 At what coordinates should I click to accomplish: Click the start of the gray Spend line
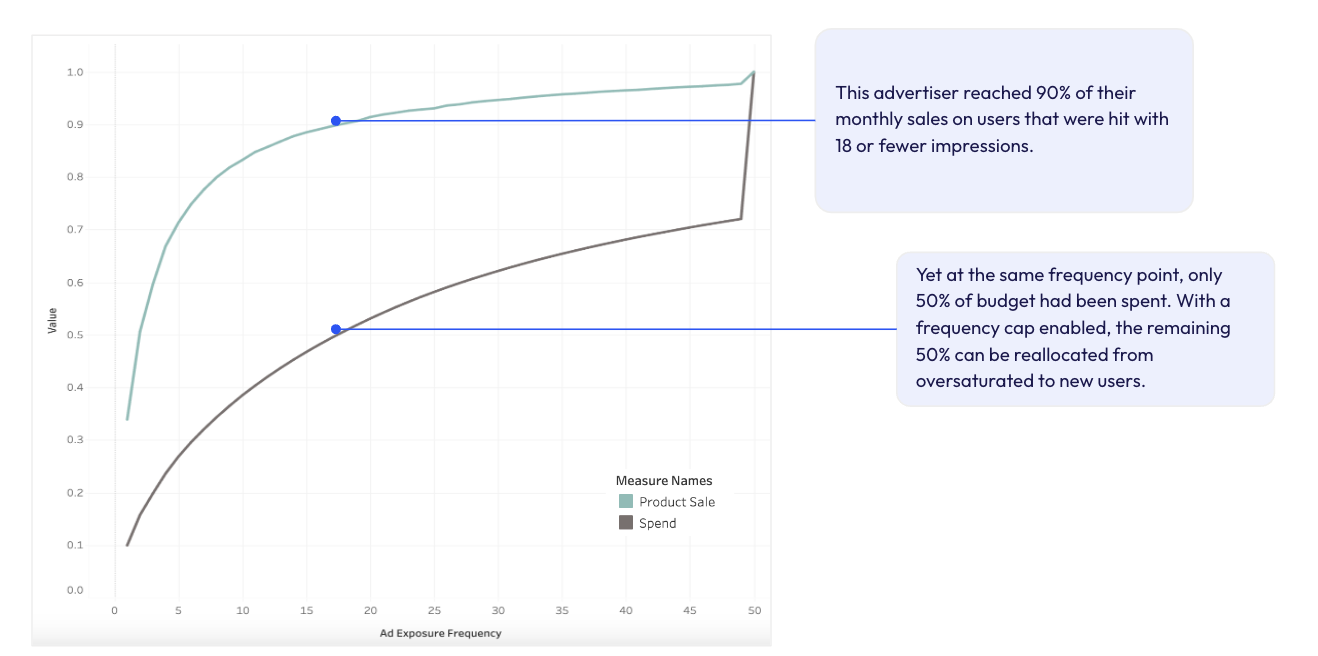click(127, 545)
